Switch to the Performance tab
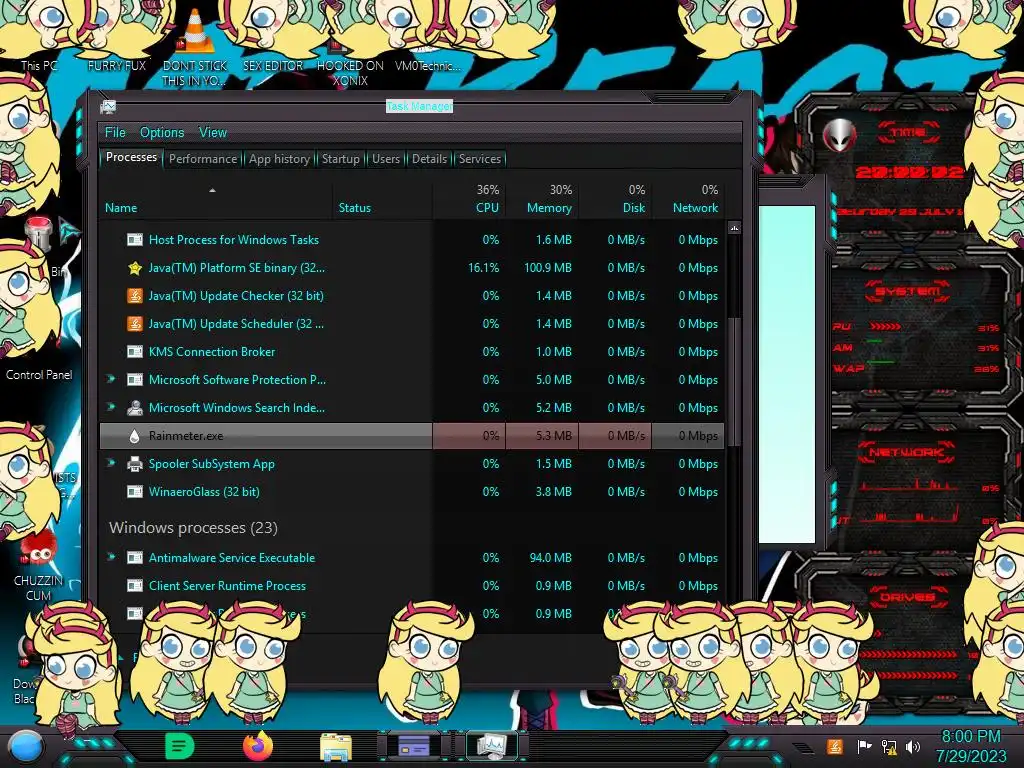 click(203, 159)
